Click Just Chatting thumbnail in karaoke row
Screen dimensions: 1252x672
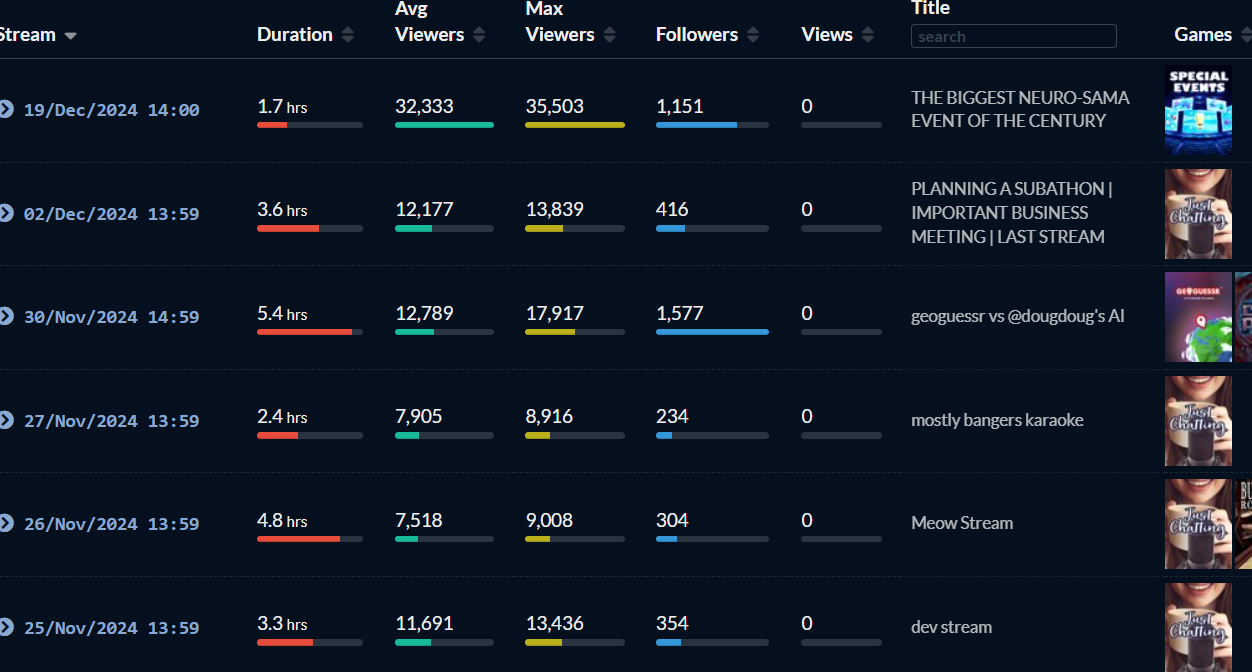(x=1198, y=421)
